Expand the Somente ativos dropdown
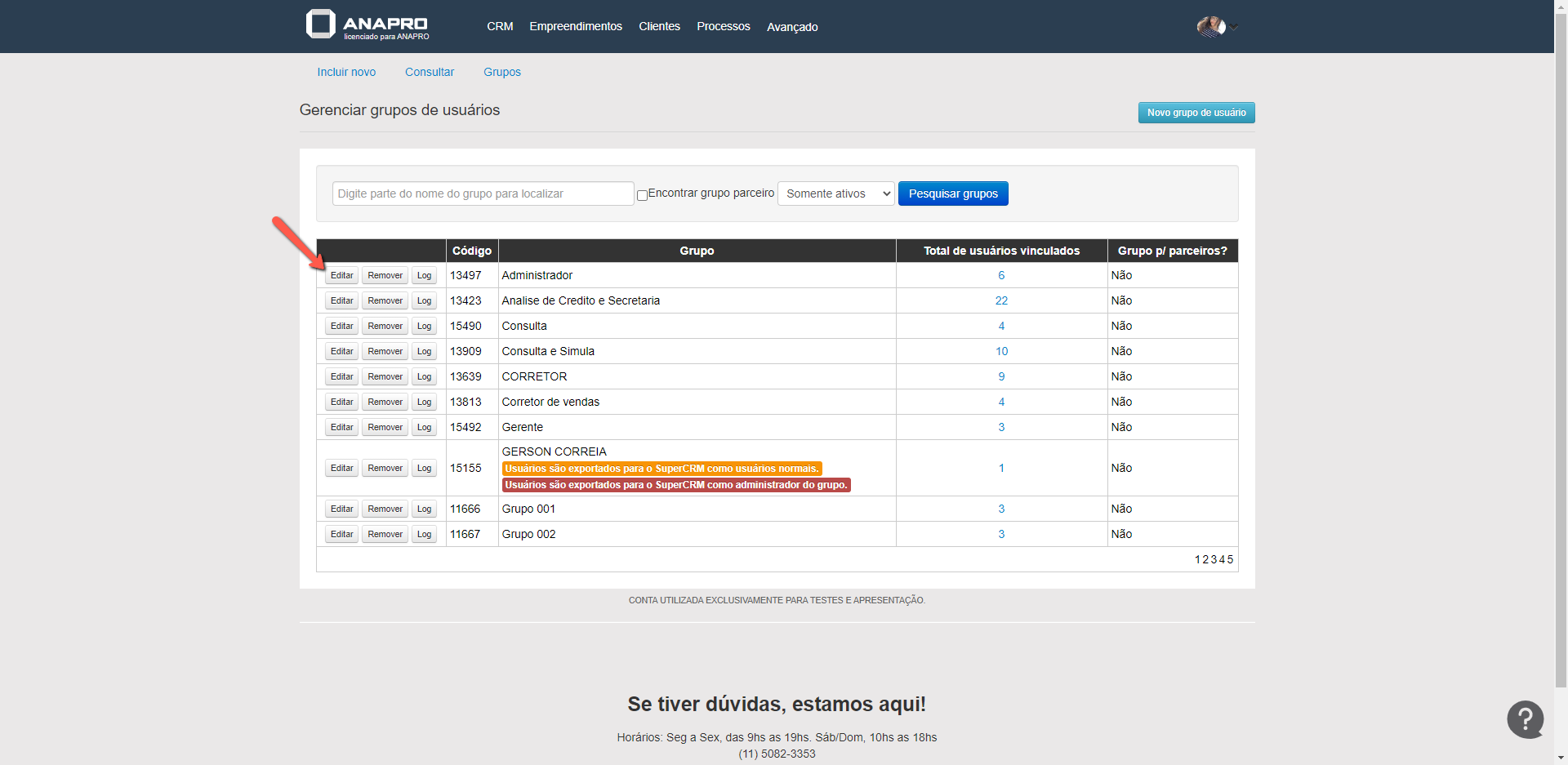The image size is (1568, 765). (x=835, y=193)
